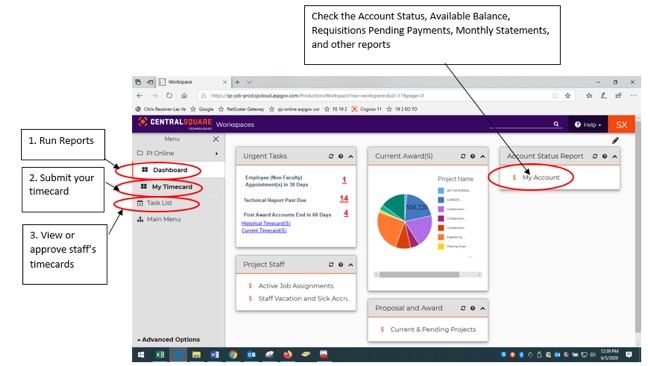Launch Firefox from the Windows taskbar
The height and width of the screenshot is (366, 648).
click(288, 354)
